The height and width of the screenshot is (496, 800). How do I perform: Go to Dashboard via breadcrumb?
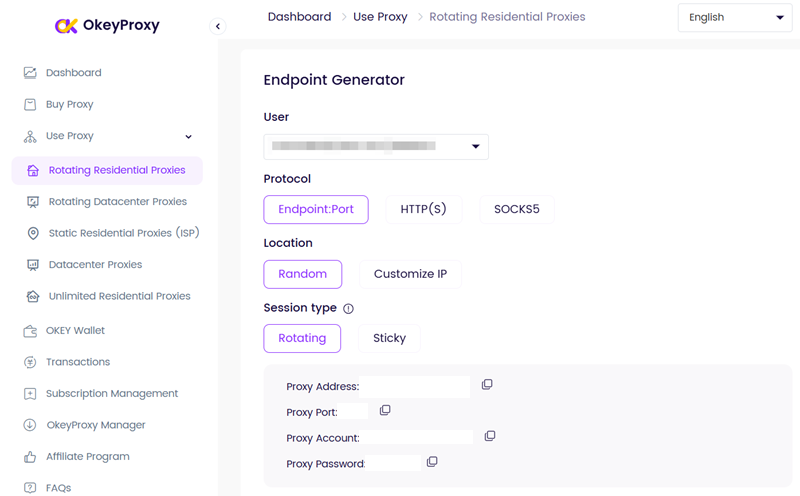coord(299,17)
